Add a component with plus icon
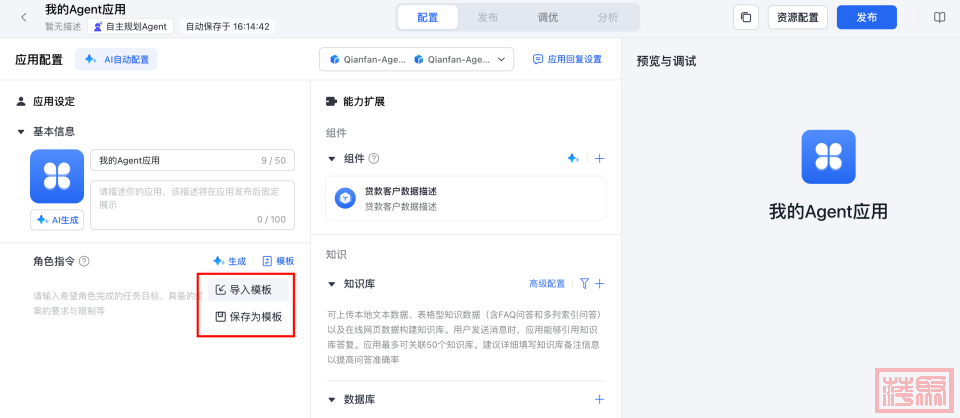The width and height of the screenshot is (960, 418). coord(600,158)
